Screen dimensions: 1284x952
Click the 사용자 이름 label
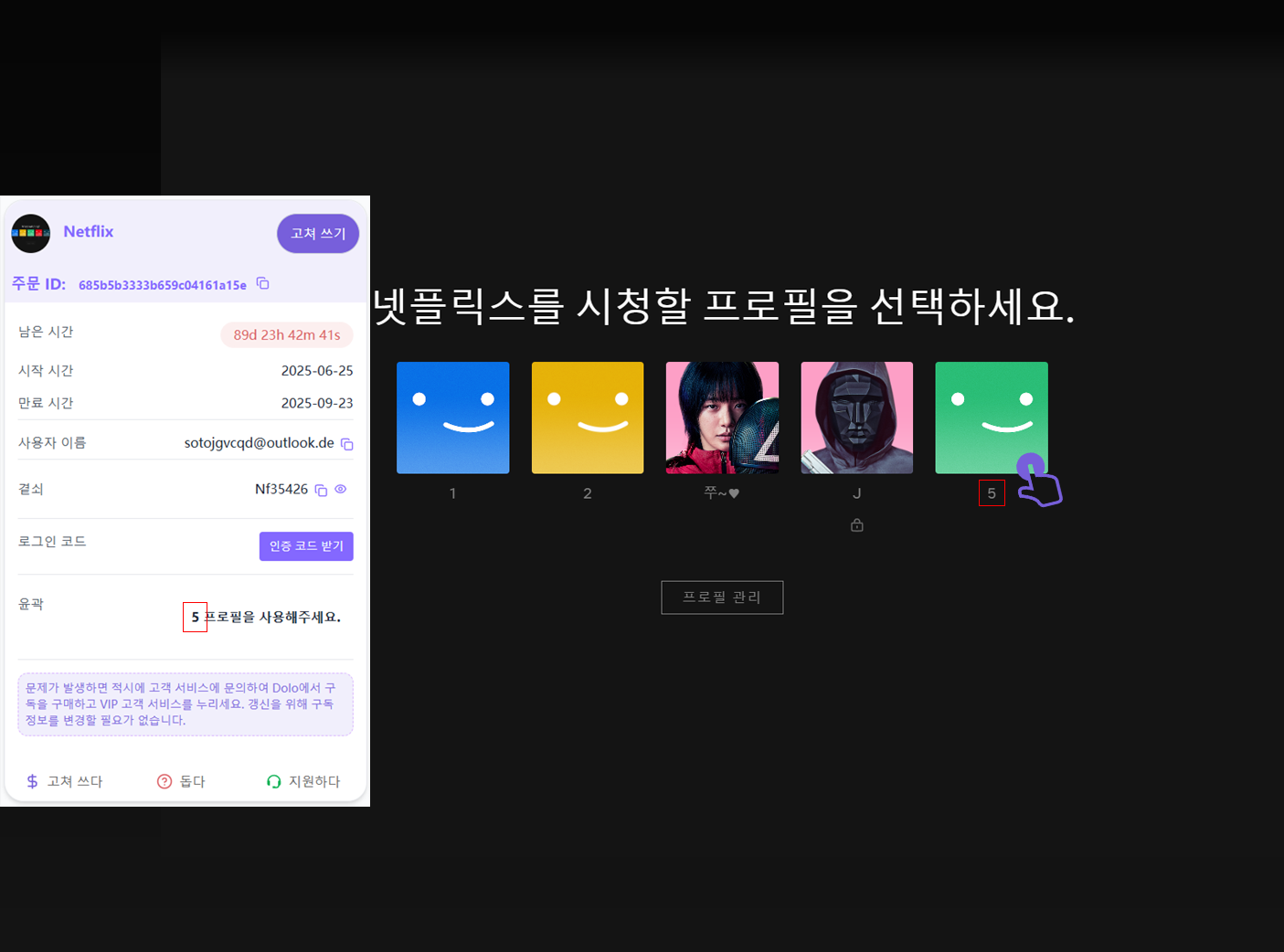52,443
